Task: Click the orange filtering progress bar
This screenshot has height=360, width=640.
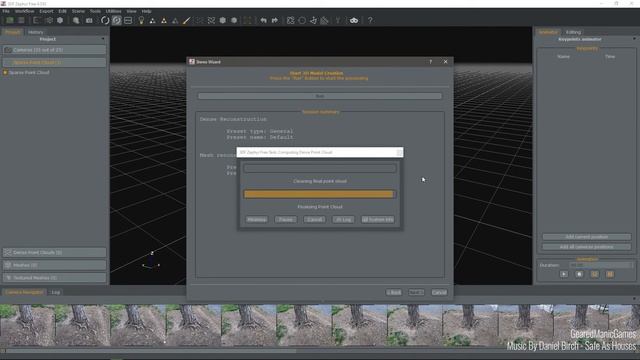Action: pos(320,194)
